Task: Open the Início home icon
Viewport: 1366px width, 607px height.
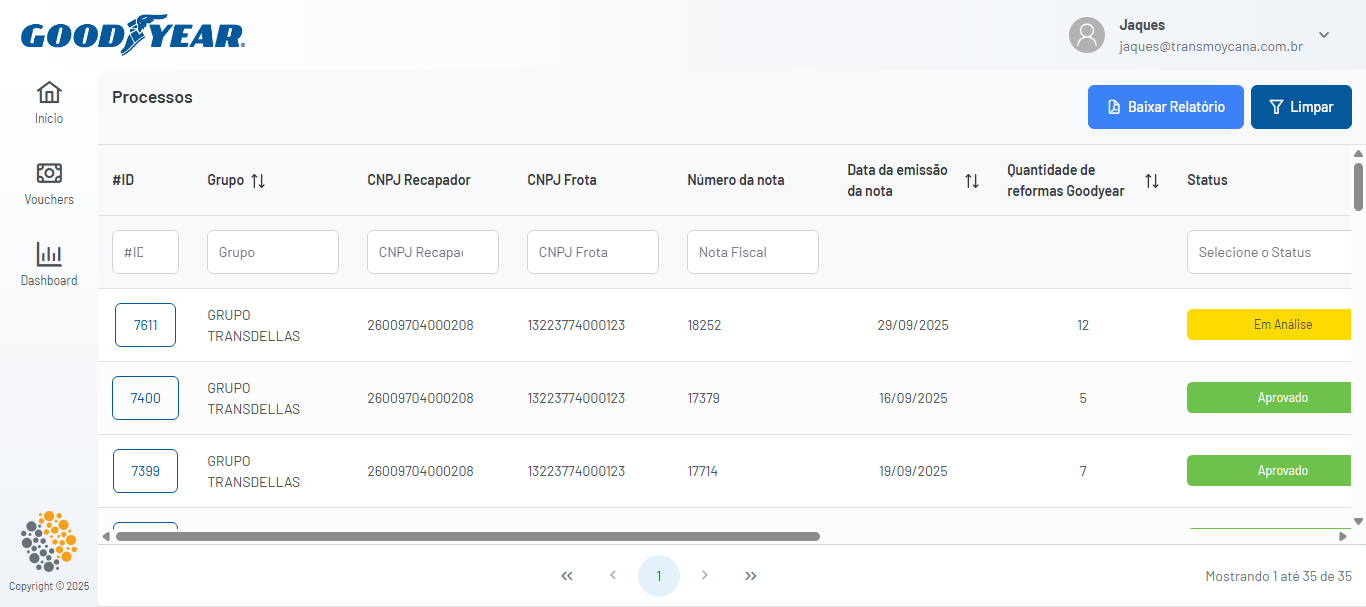Action: pyautogui.click(x=49, y=93)
